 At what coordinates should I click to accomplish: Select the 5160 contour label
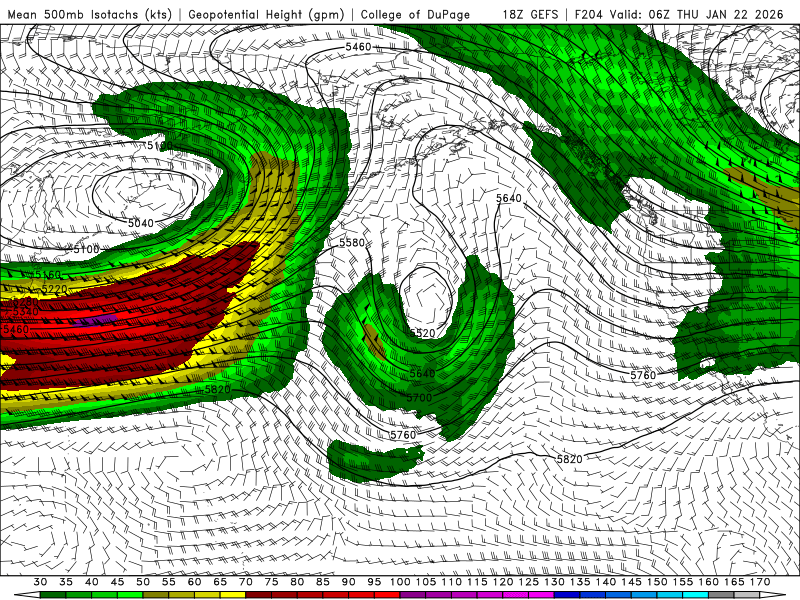point(48,274)
